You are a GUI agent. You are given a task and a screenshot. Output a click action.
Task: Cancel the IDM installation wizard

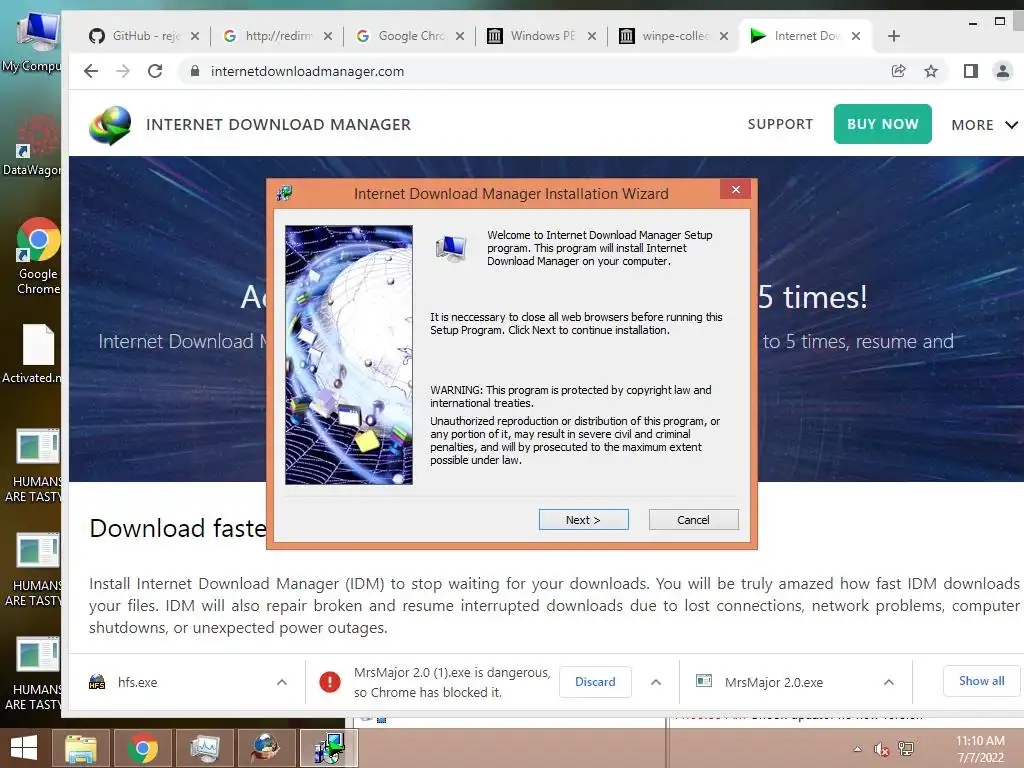pos(693,520)
